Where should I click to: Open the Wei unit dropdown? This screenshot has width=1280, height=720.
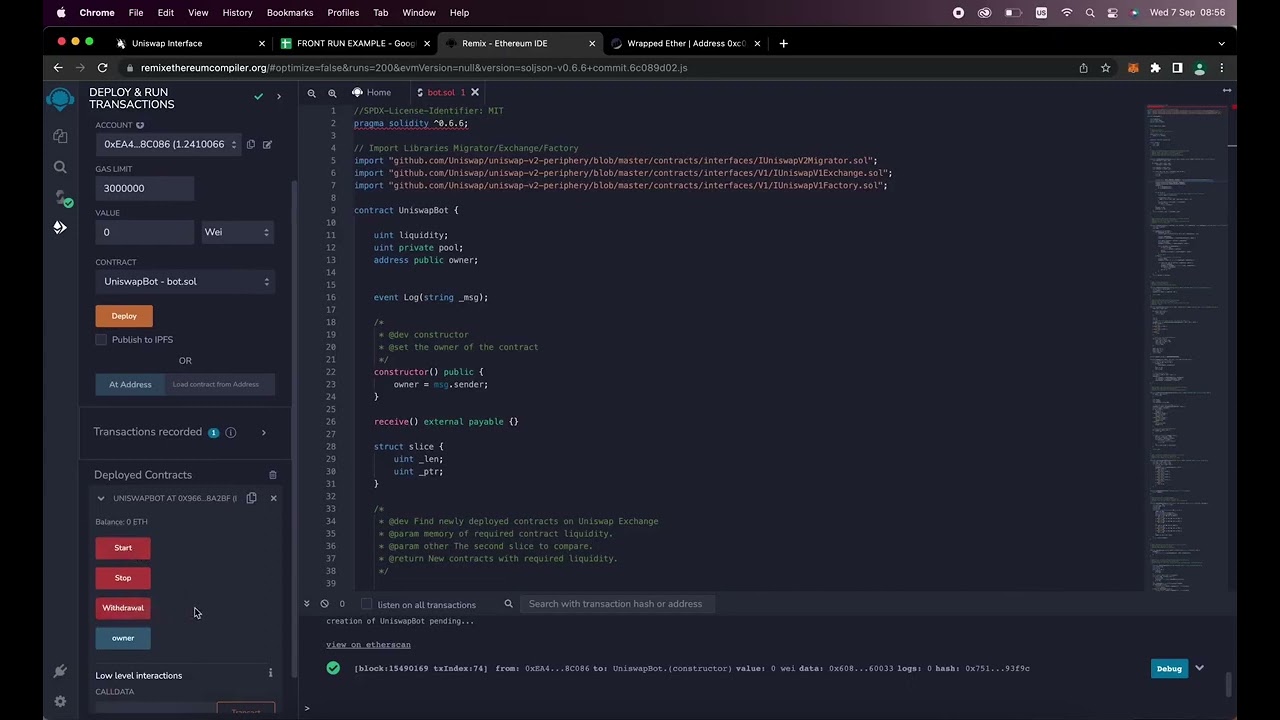pyautogui.click(x=238, y=232)
